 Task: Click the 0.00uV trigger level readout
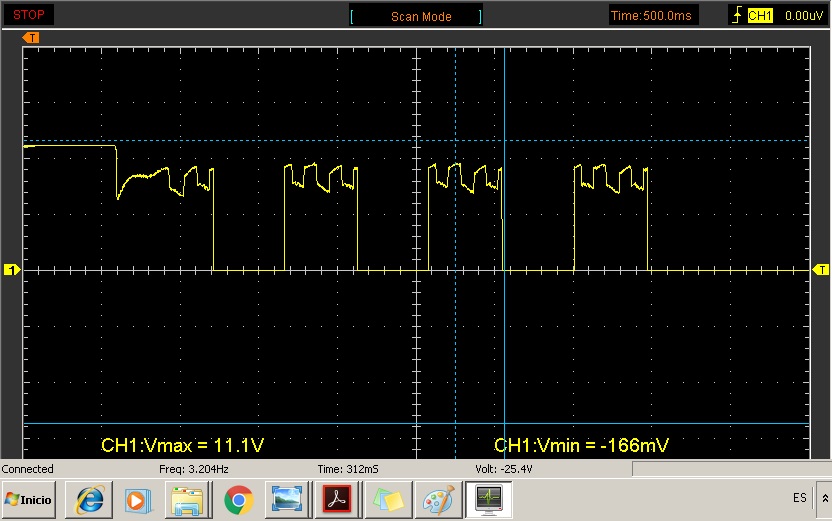pos(804,16)
